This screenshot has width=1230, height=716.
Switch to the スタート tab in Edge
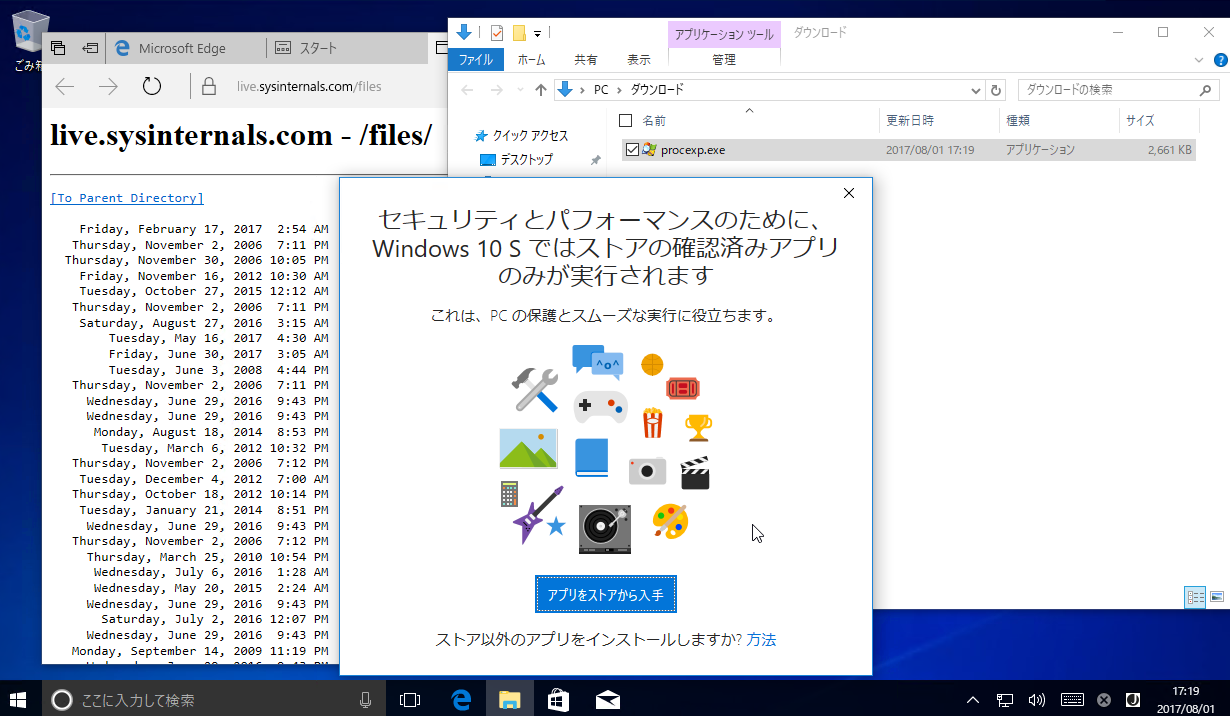pos(345,48)
